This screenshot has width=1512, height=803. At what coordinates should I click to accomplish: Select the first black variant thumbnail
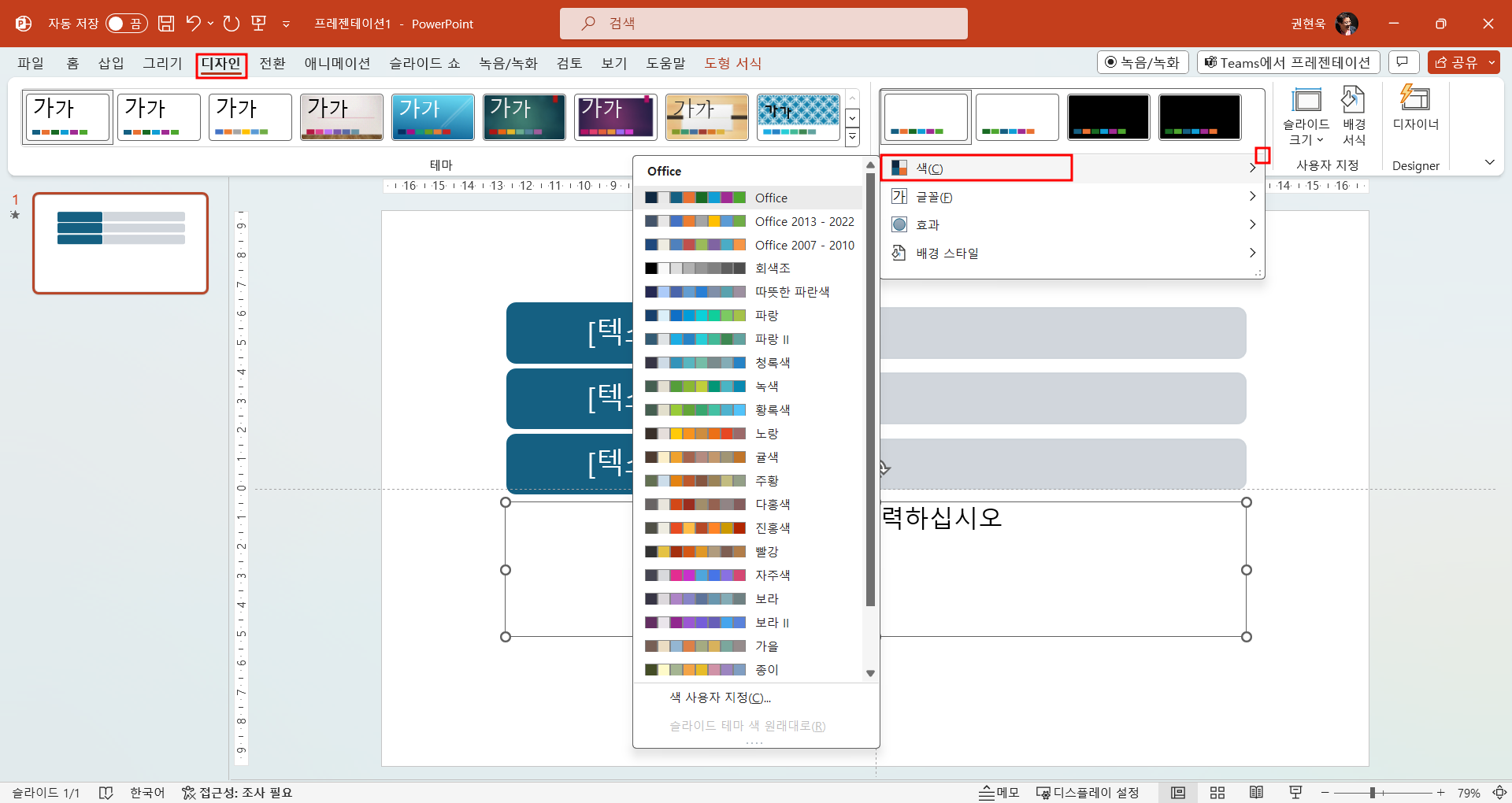[x=1108, y=117]
